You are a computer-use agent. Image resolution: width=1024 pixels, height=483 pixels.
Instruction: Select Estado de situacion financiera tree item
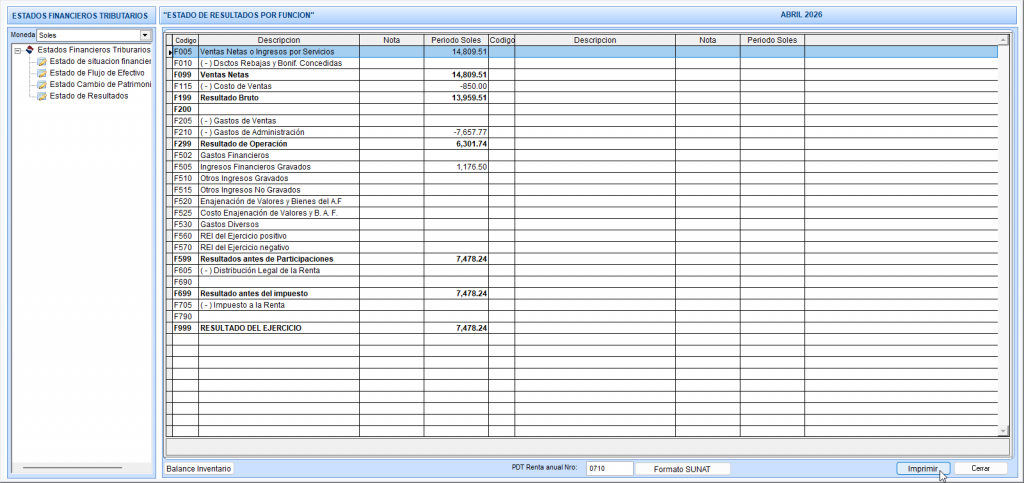click(x=100, y=61)
